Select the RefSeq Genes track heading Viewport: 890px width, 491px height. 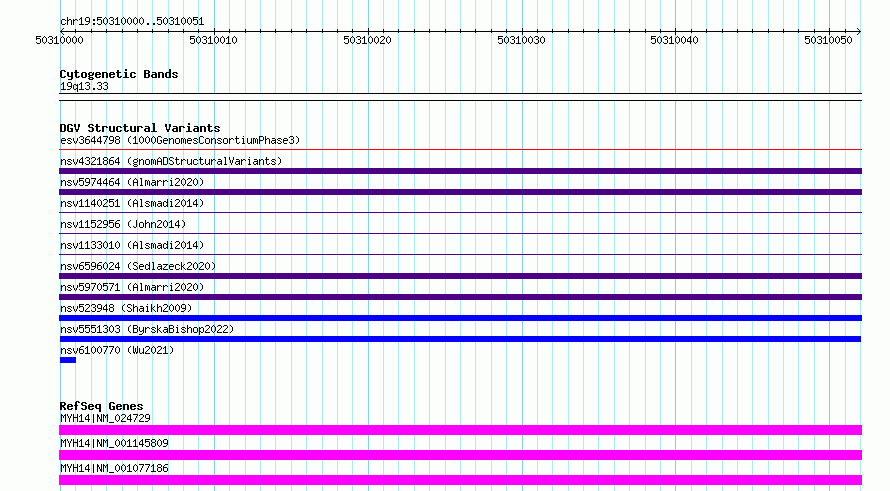tap(101, 406)
